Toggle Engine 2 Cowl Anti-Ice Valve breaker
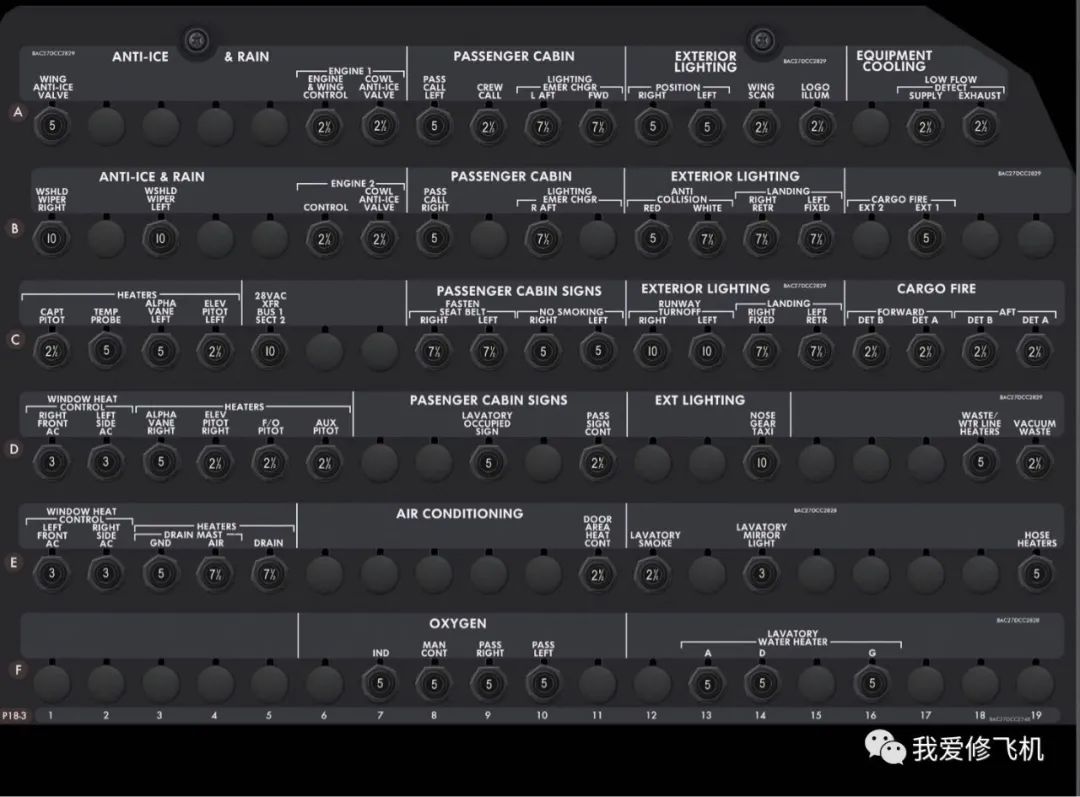Viewport: 1080px width, 797px height. point(380,239)
